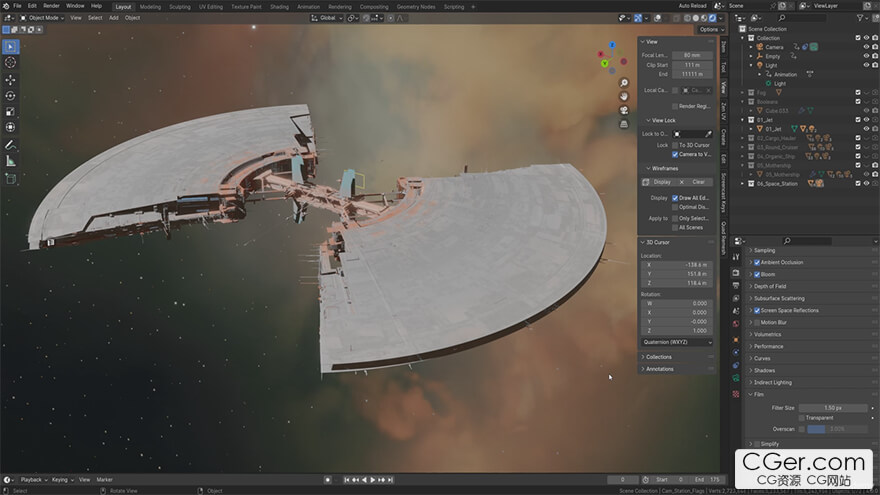The height and width of the screenshot is (495, 880).
Task: Open the Texture properties tab icon
Action: pos(736,395)
